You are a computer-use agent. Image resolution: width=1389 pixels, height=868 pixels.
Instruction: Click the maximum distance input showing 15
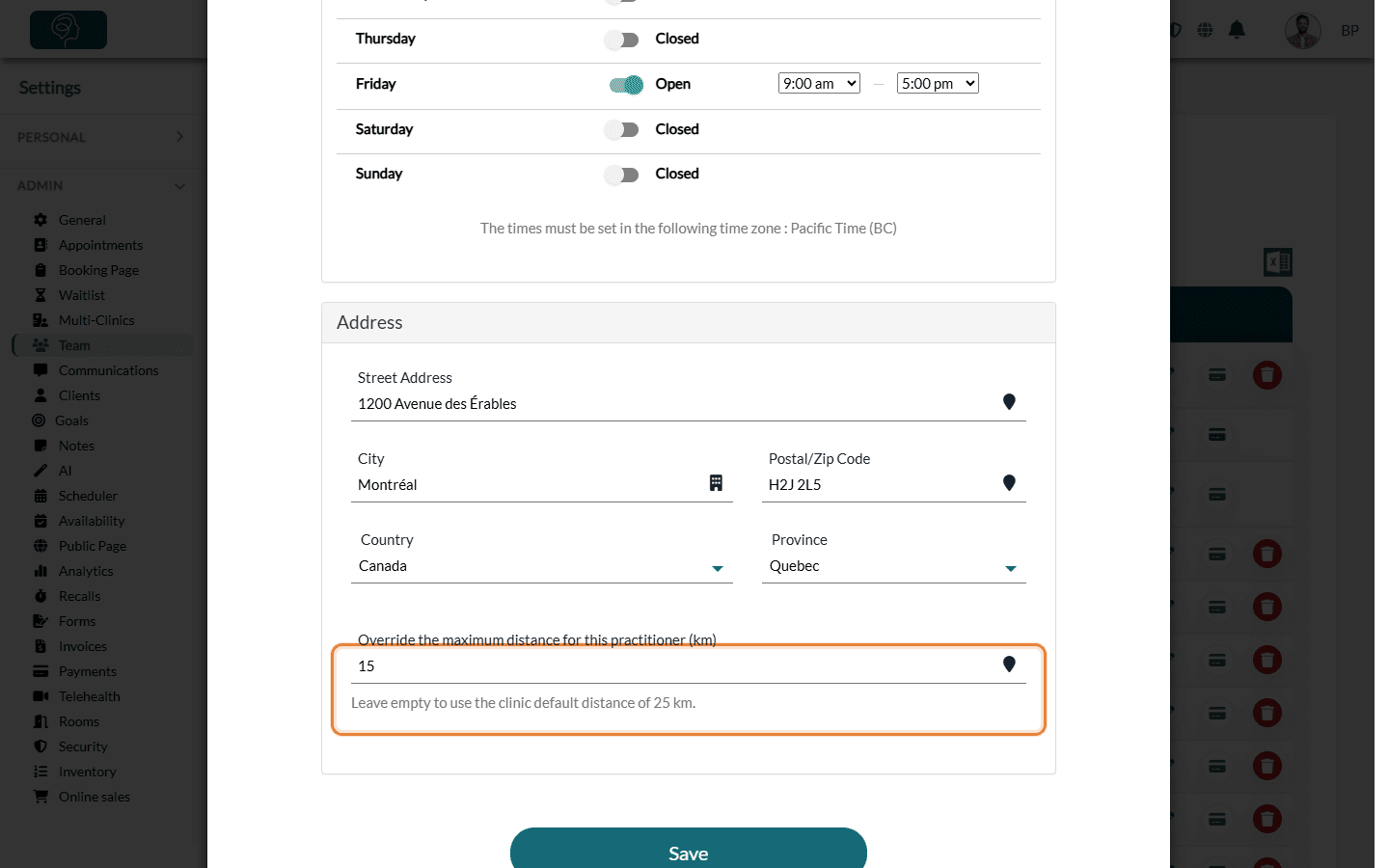point(689,666)
